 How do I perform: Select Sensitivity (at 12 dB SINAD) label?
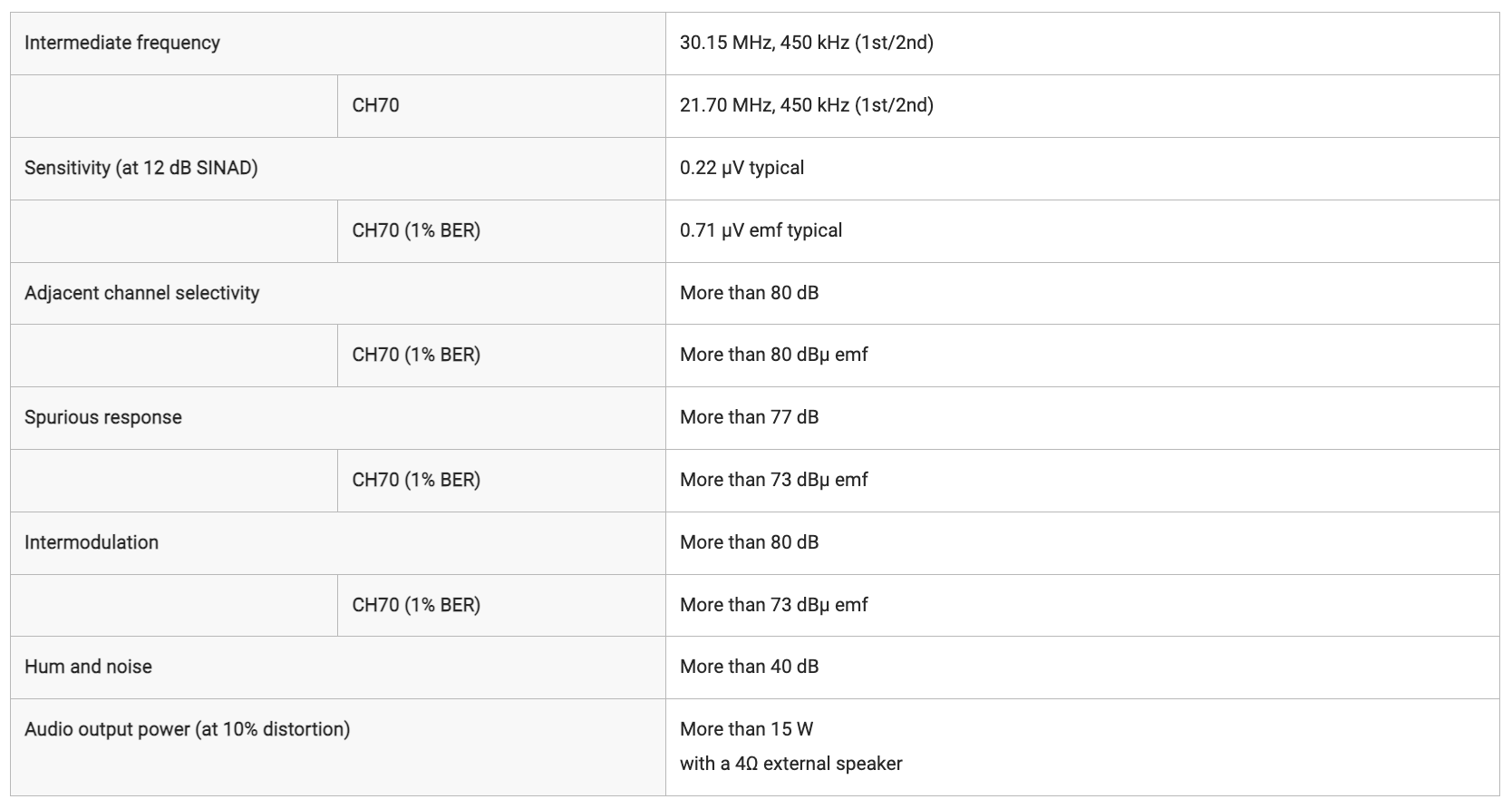141,168
